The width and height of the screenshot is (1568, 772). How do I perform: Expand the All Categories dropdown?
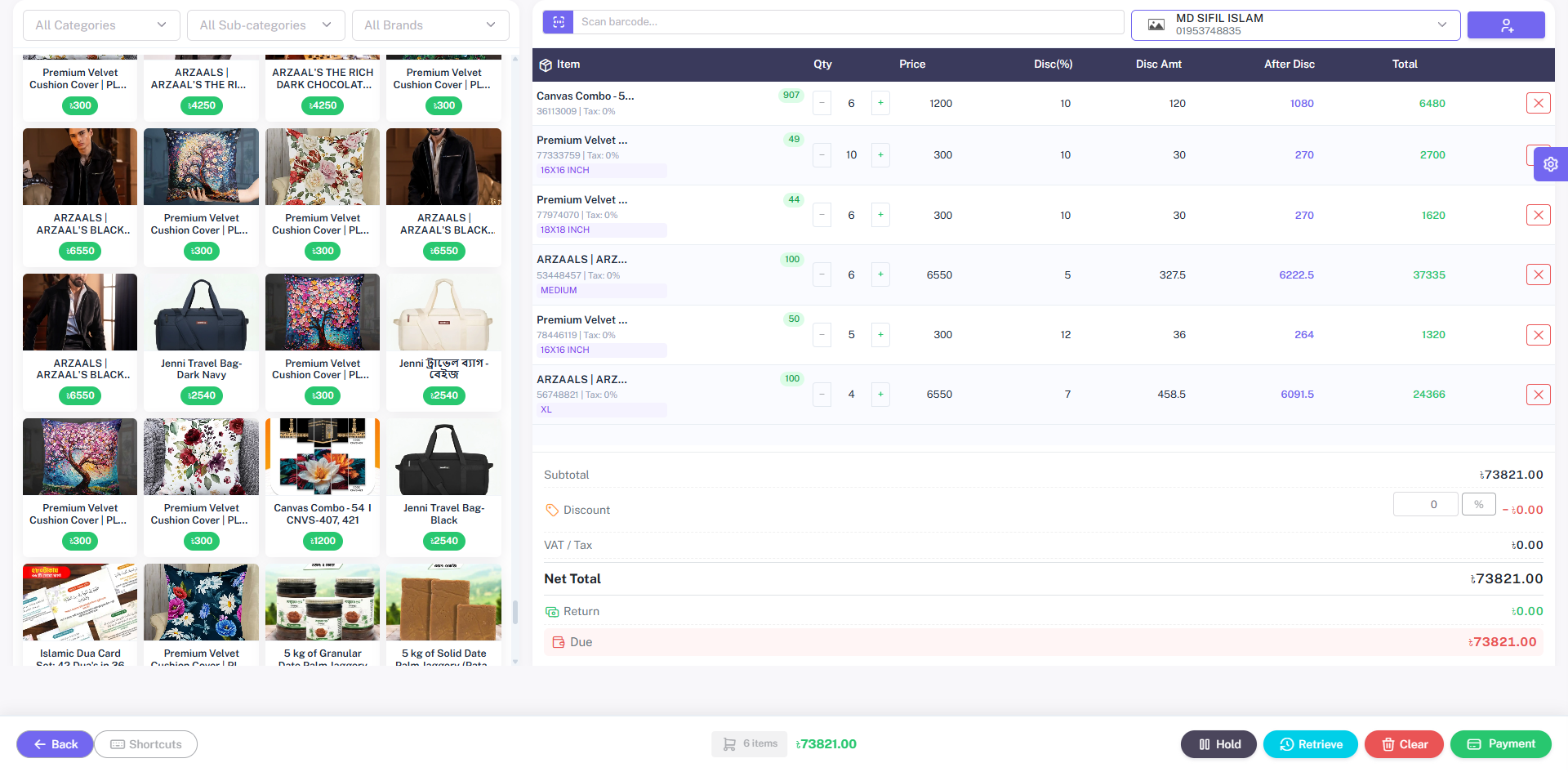101,25
